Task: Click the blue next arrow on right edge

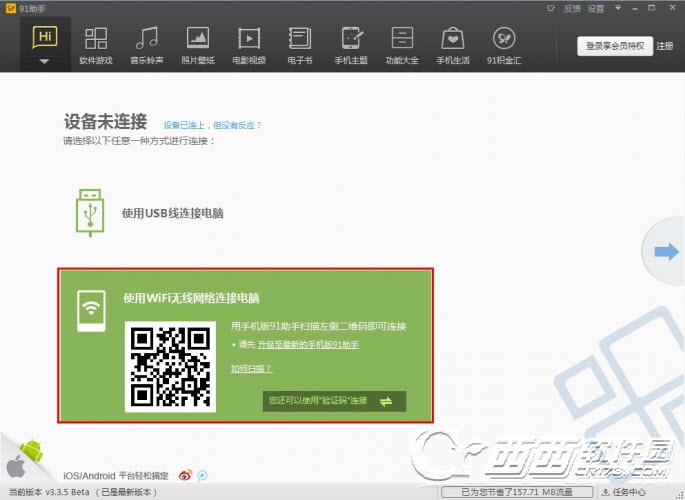Action: [x=667, y=252]
